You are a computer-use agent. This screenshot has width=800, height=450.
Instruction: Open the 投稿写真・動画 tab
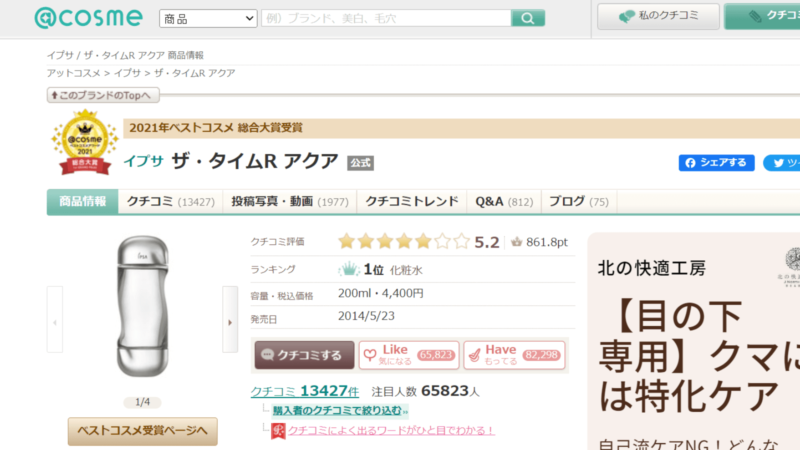pos(290,202)
